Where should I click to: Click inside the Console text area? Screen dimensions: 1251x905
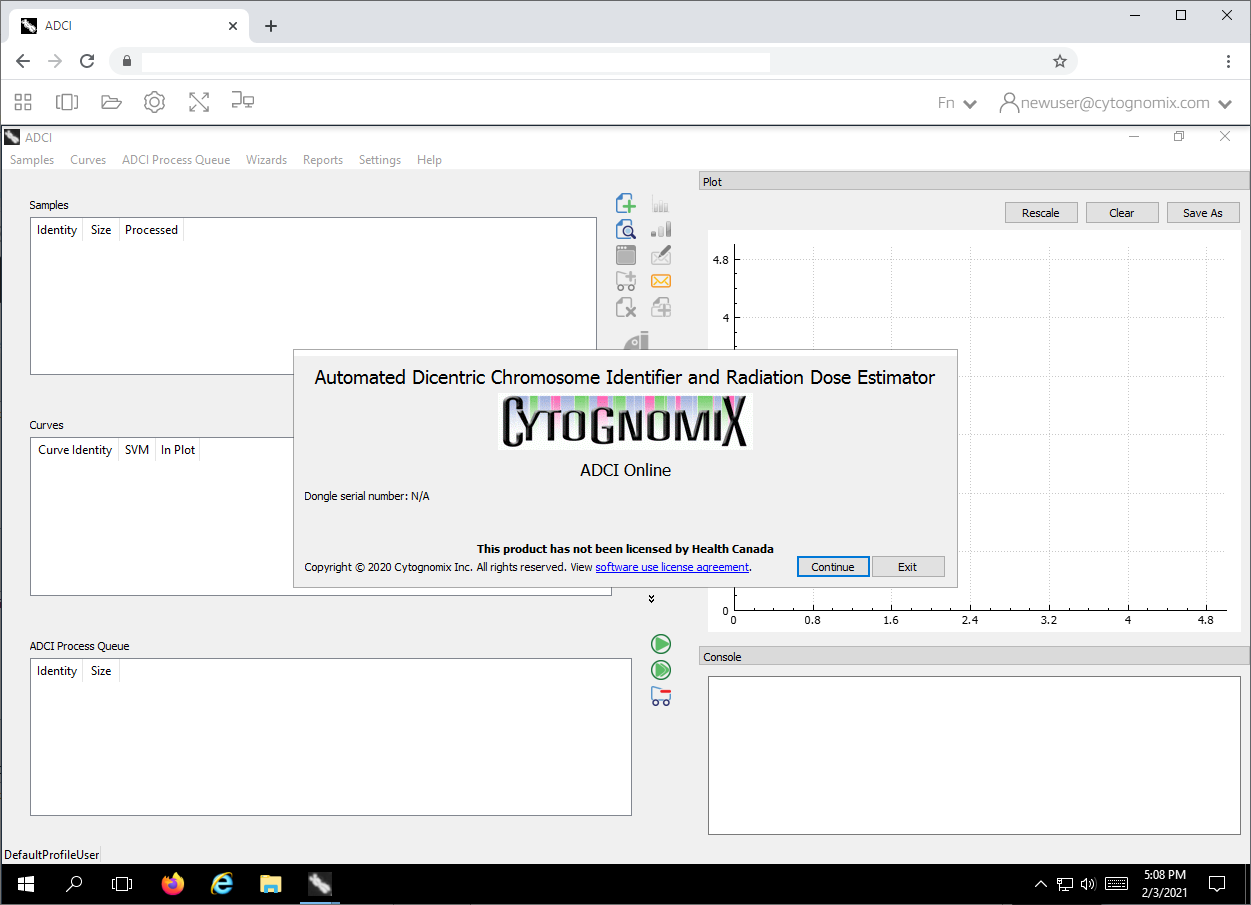(x=973, y=755)
